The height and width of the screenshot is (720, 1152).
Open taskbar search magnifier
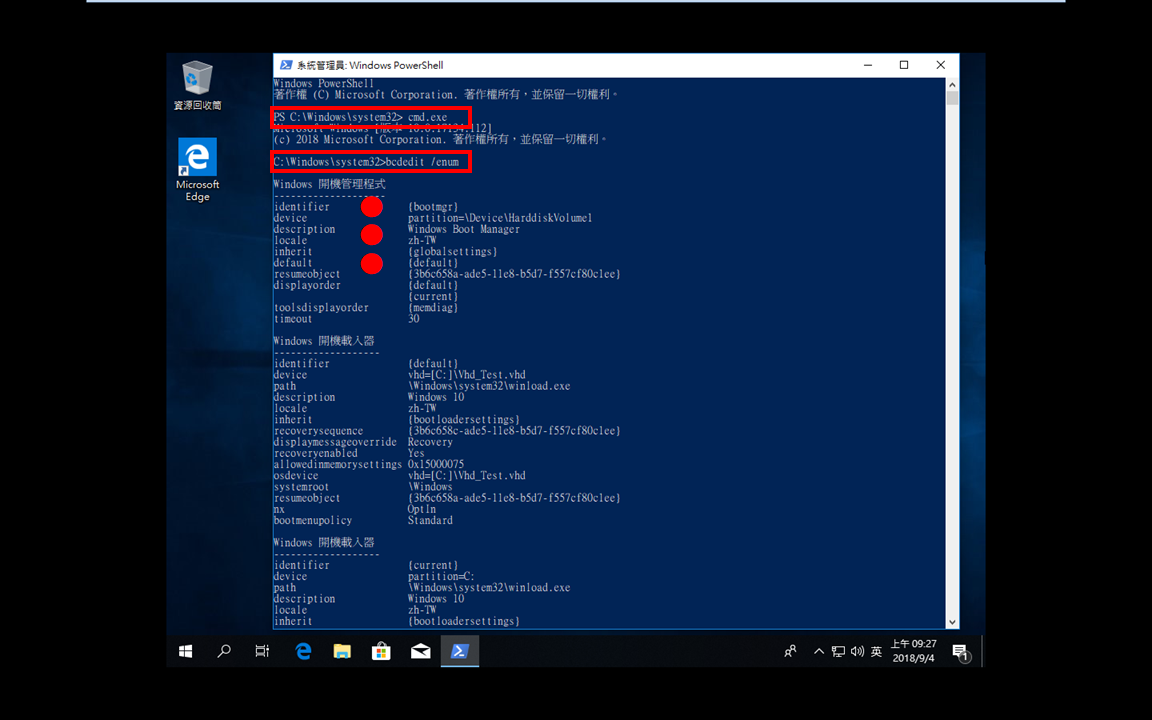point(224,651)
